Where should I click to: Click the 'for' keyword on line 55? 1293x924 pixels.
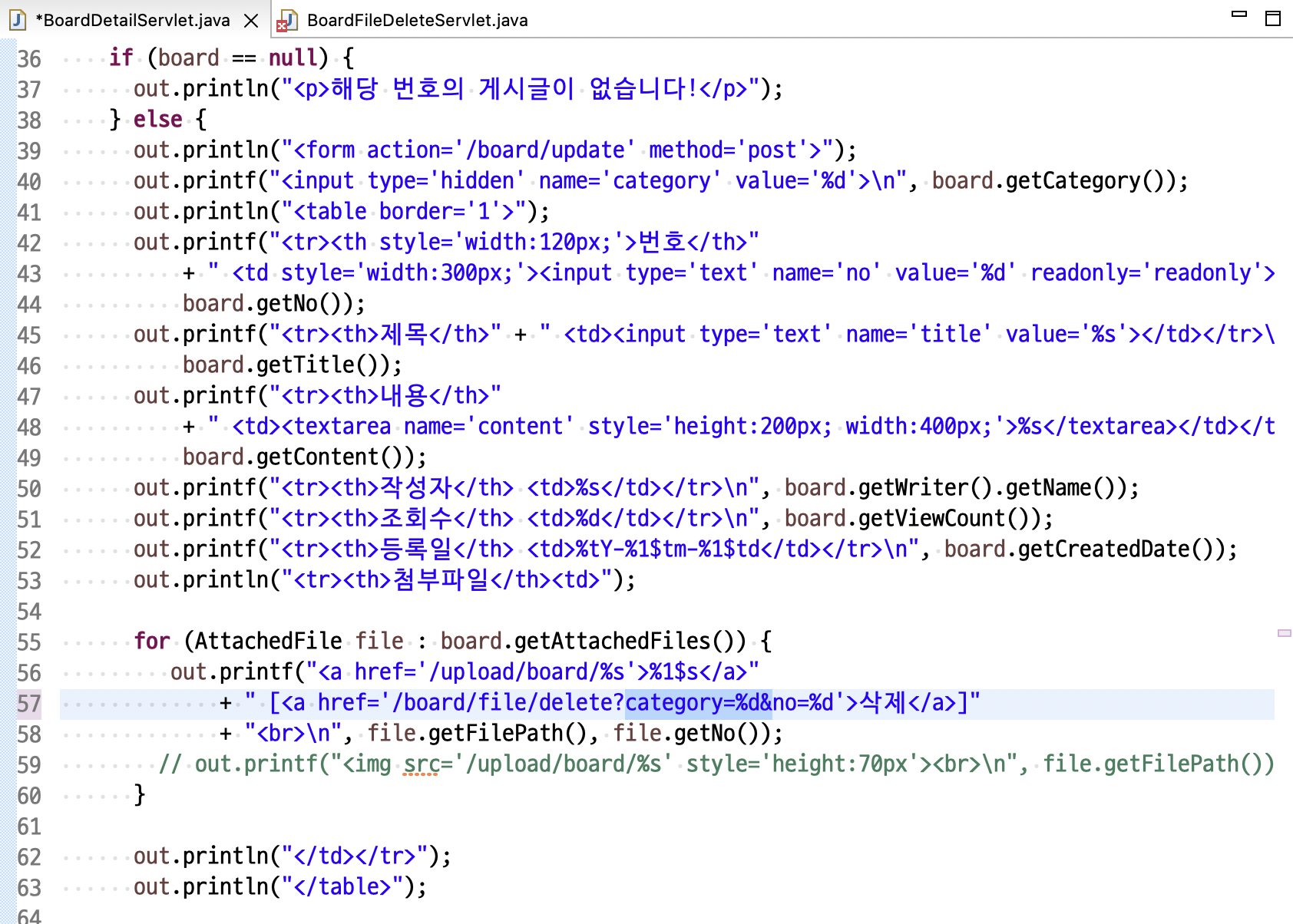coord(152,641)
